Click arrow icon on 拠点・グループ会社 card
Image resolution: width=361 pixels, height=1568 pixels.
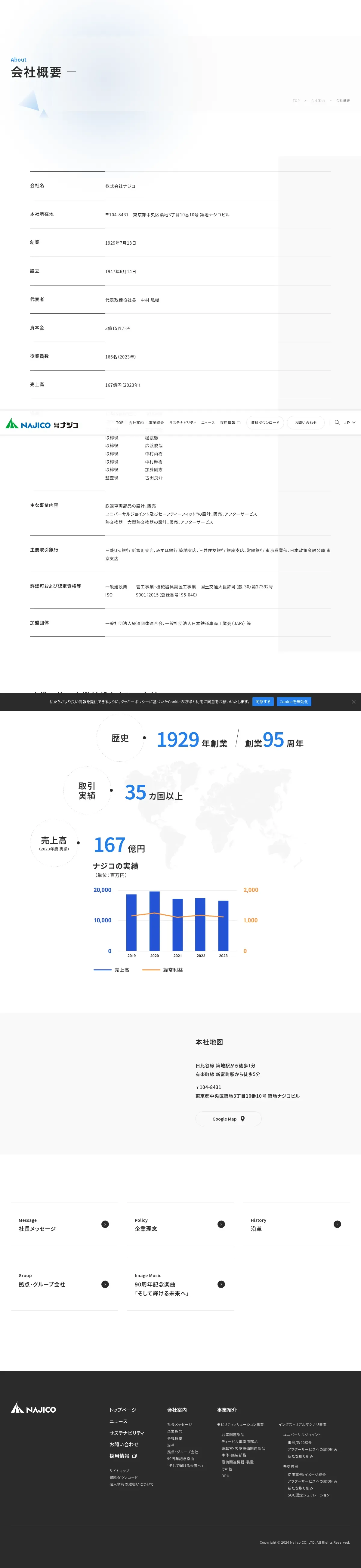tap(105, 1284)
